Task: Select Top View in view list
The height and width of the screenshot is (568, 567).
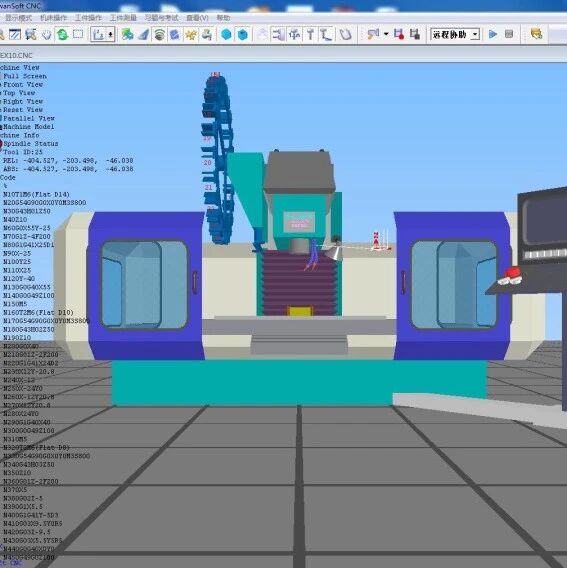Action: pos(19,93)
